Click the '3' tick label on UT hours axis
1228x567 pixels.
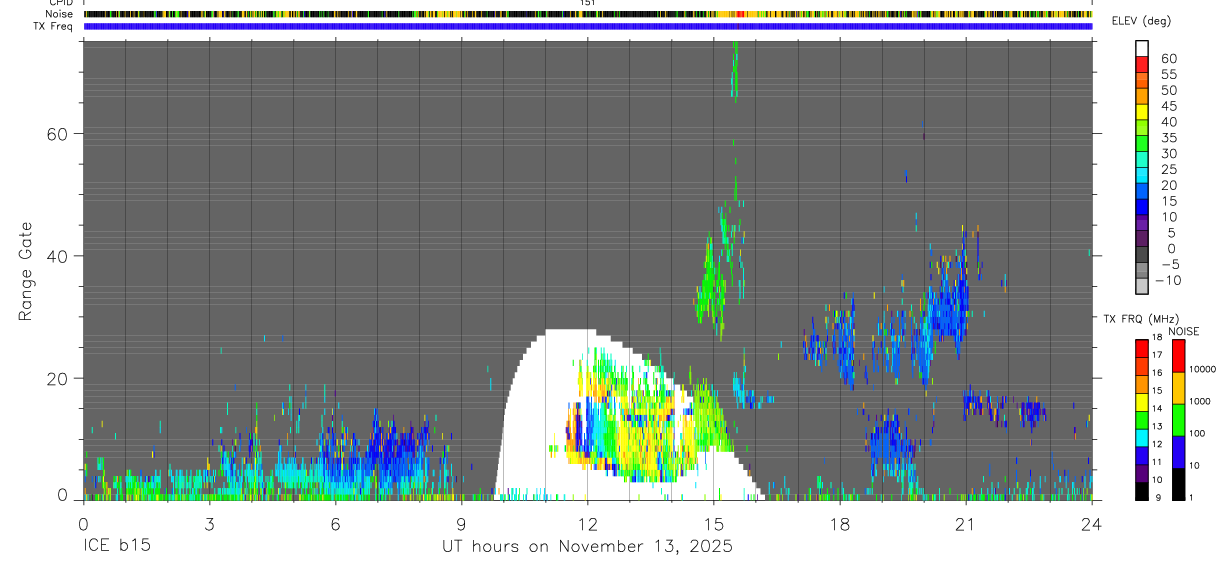[209, 524]
